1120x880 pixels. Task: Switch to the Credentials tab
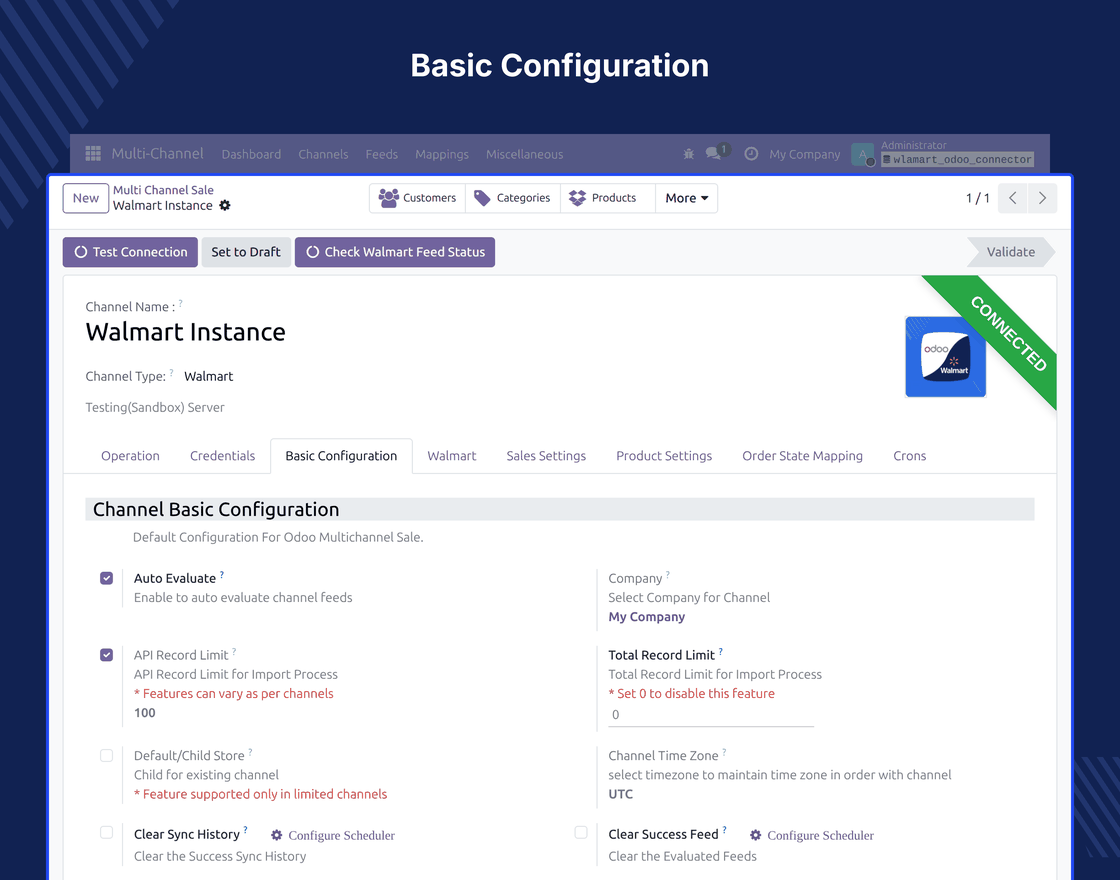pyautogui.click(x=222, y=456)
